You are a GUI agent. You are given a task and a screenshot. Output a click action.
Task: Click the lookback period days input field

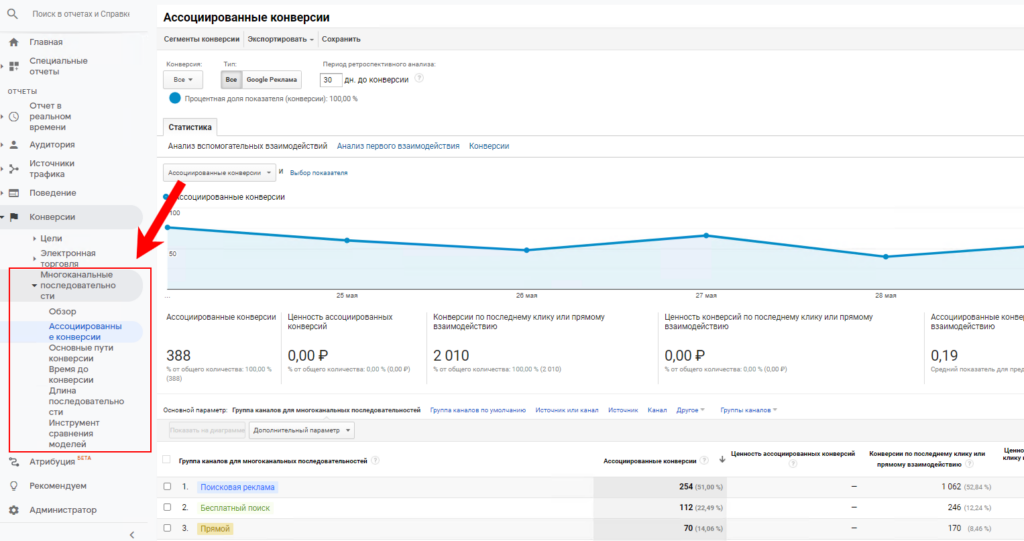(331, 79)
